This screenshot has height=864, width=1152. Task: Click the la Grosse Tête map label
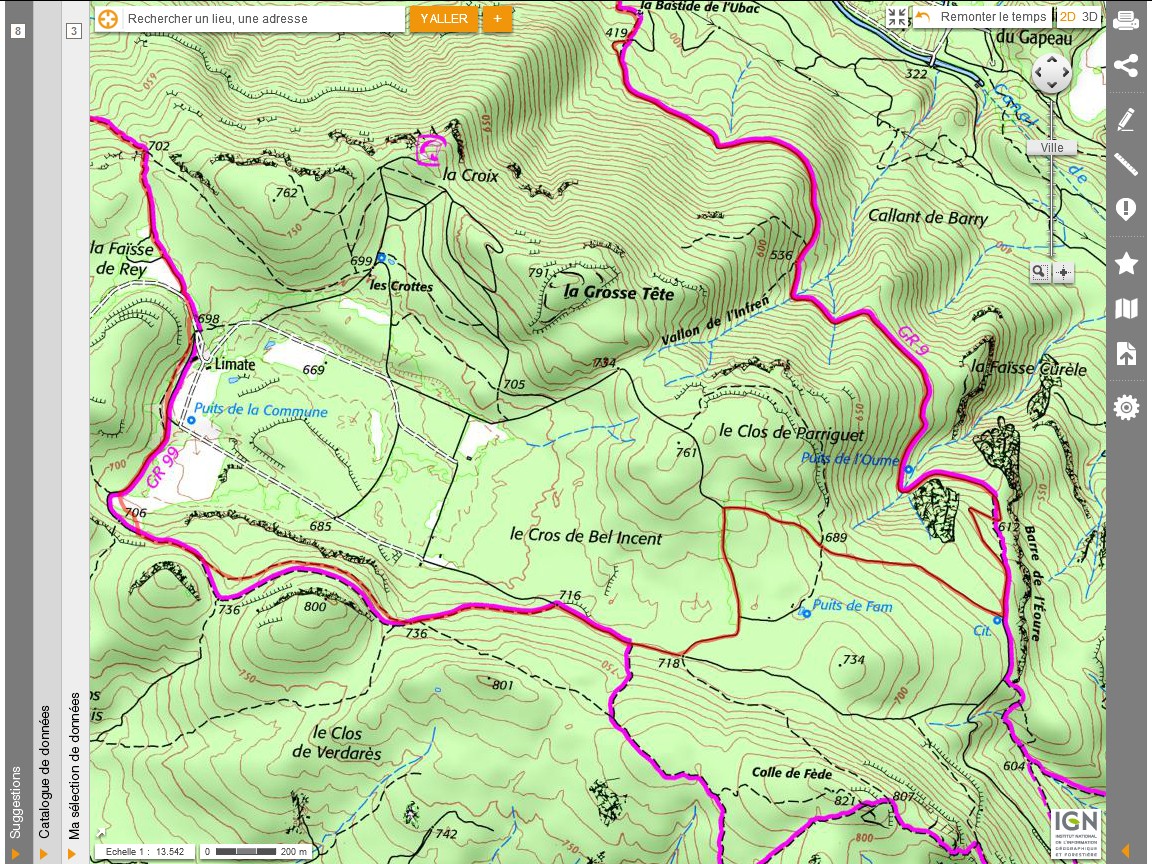[618, 292]
